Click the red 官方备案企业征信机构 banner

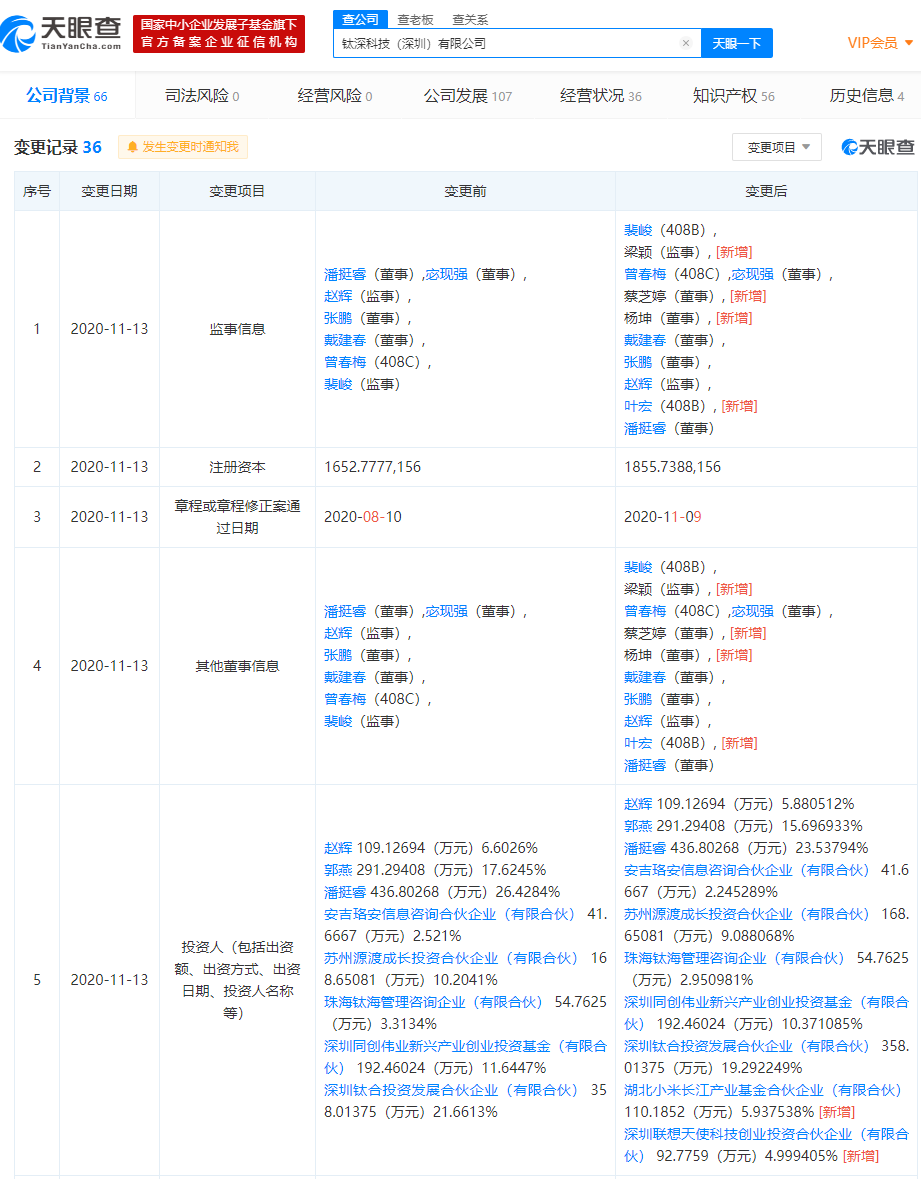(x=219, y=34)
